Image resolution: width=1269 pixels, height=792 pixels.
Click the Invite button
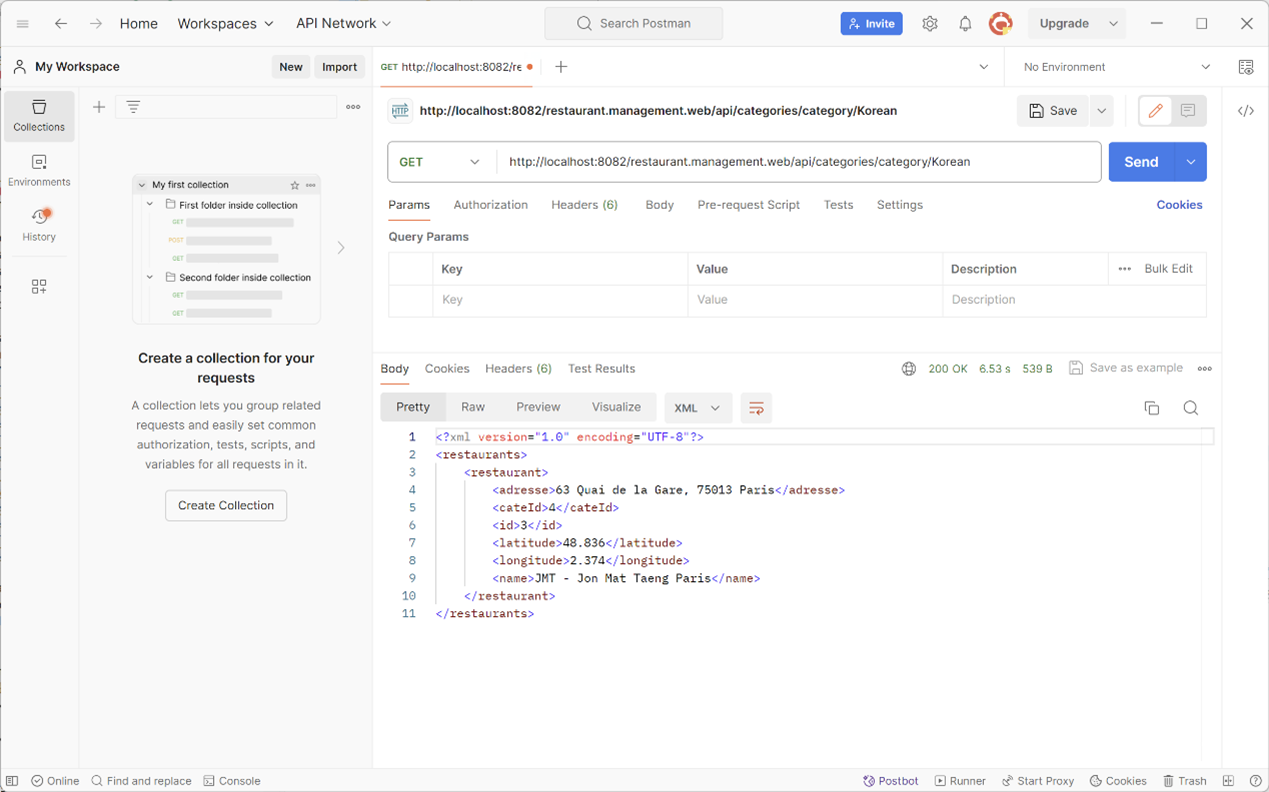(x=871, y=23)
